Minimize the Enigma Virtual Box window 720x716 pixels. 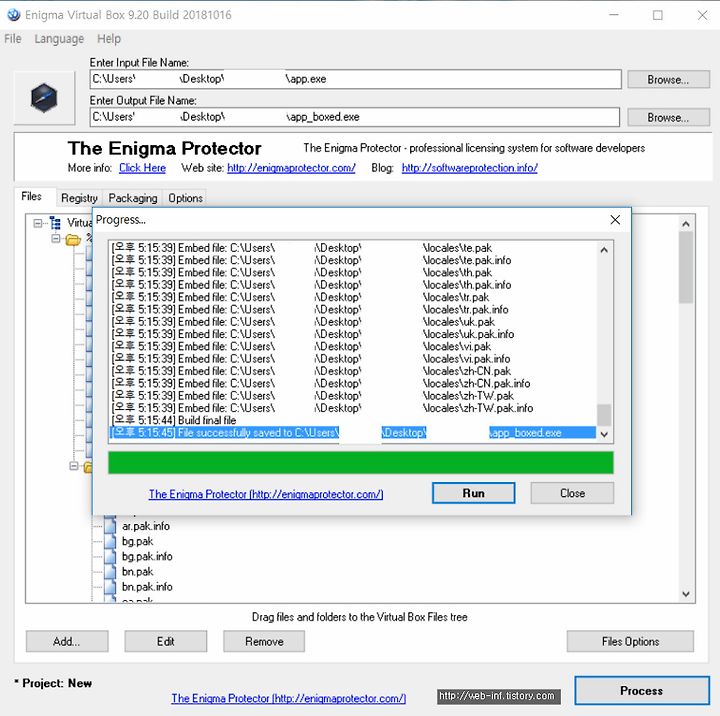pyautogui.click(x=614, y=15)
